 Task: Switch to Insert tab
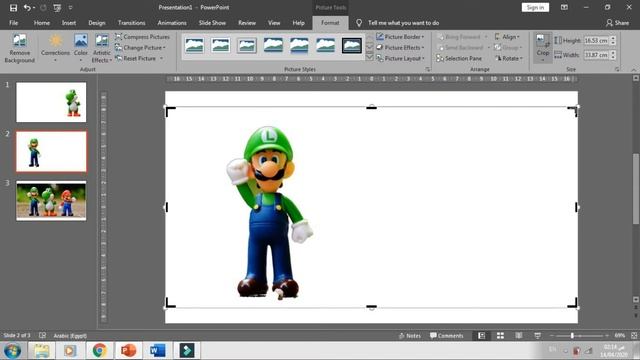(x=69, y=23)
